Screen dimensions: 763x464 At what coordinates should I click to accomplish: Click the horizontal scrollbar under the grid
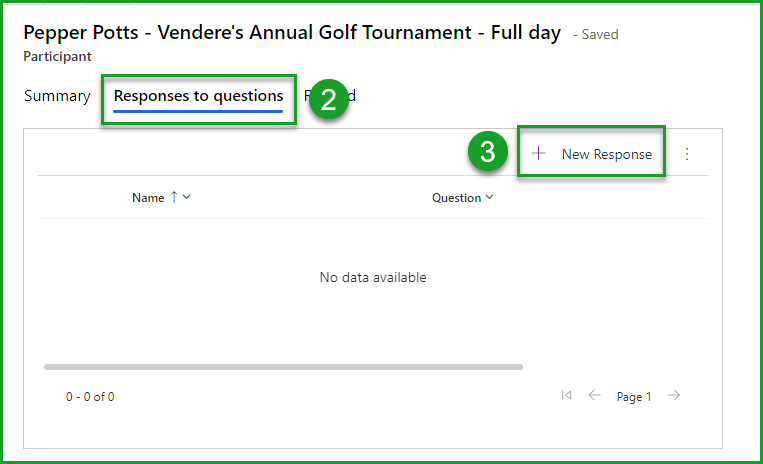tap(283, 367)
